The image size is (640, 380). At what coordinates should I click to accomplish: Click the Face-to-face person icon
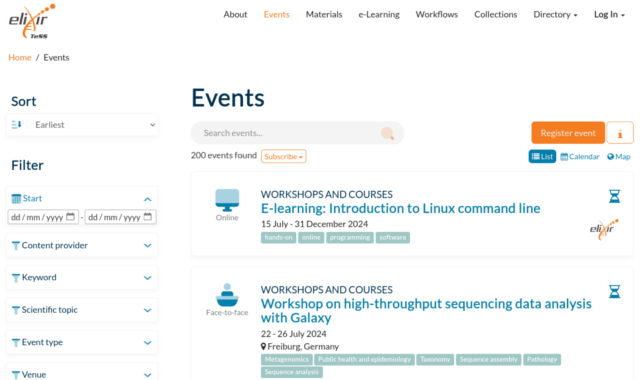click(227, 295)
